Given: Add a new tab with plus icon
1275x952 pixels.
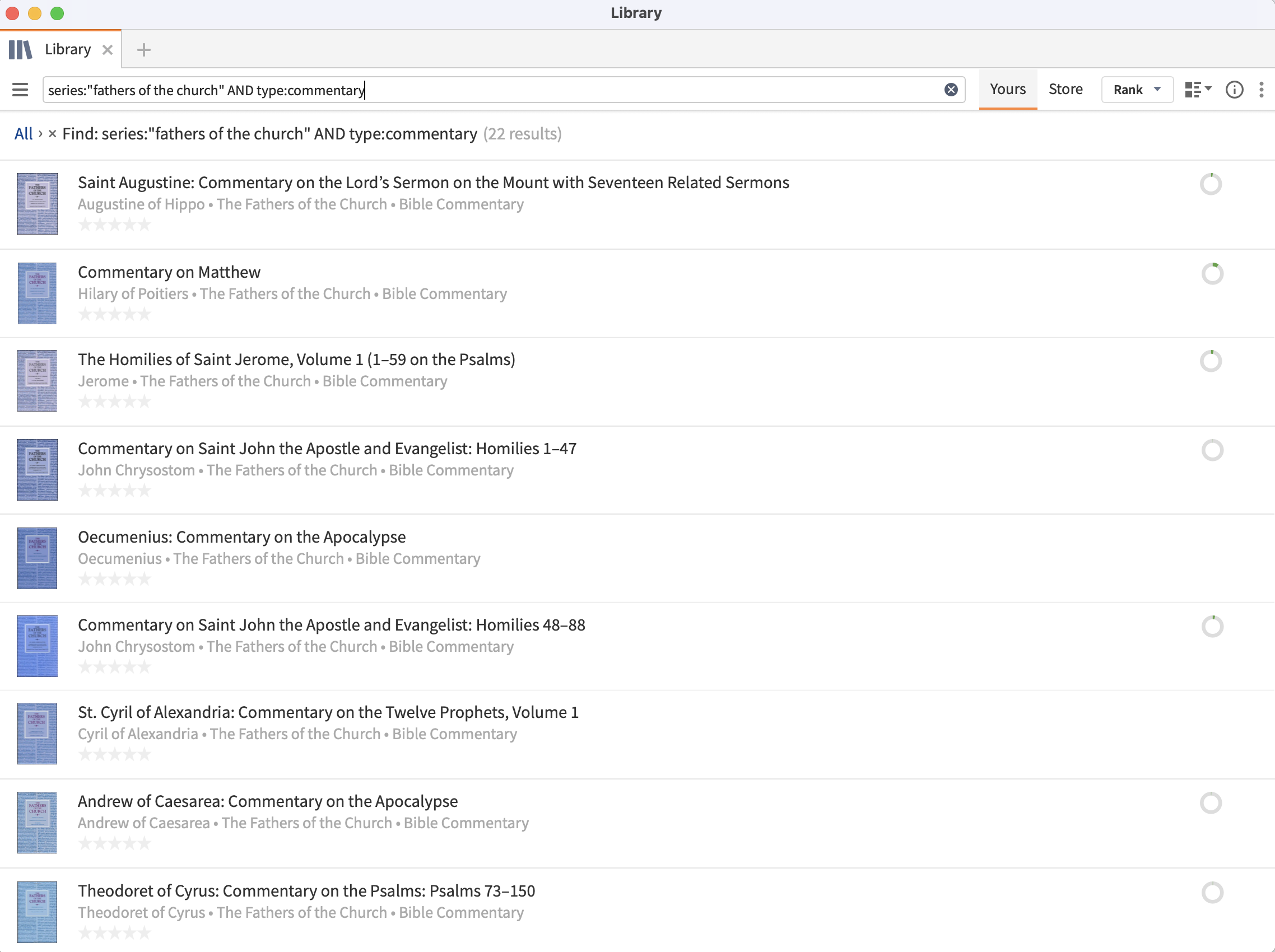Looking at the screenshot, I should pyautogui.click(x=143, y=50).
